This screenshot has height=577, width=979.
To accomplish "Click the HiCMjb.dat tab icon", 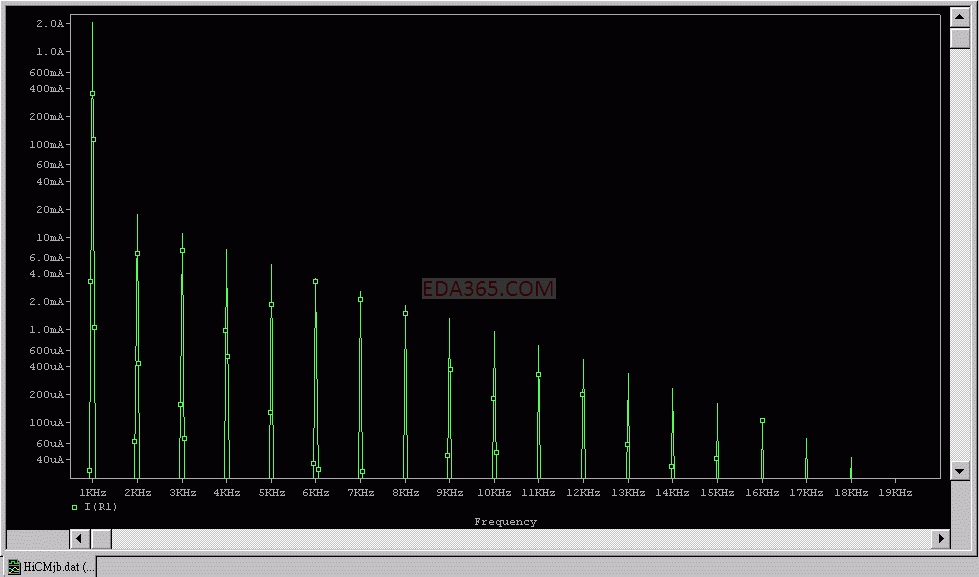I will [x=14, y=567].
